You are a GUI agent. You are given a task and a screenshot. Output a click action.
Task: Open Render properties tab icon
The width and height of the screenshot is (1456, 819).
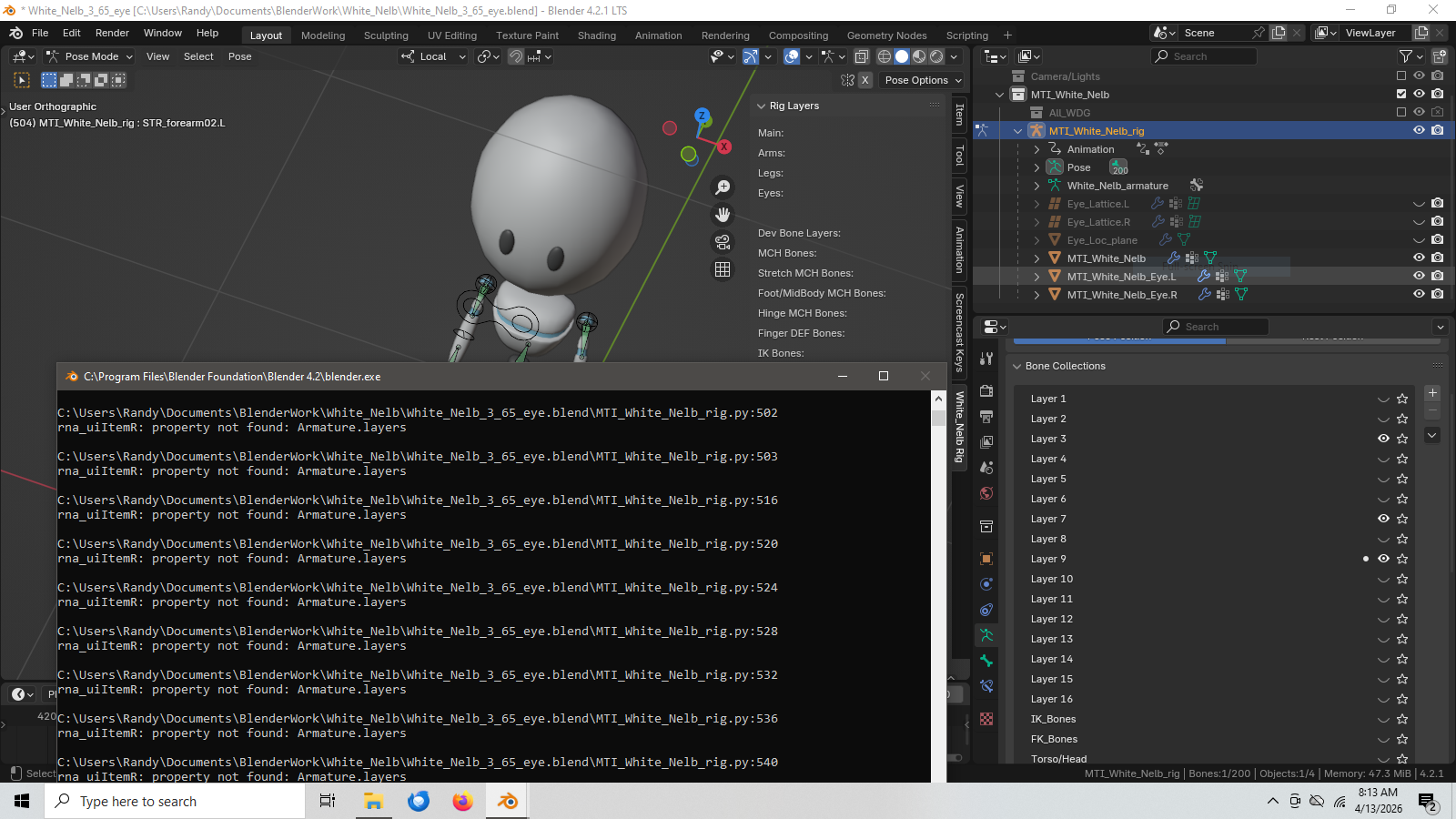986,390
